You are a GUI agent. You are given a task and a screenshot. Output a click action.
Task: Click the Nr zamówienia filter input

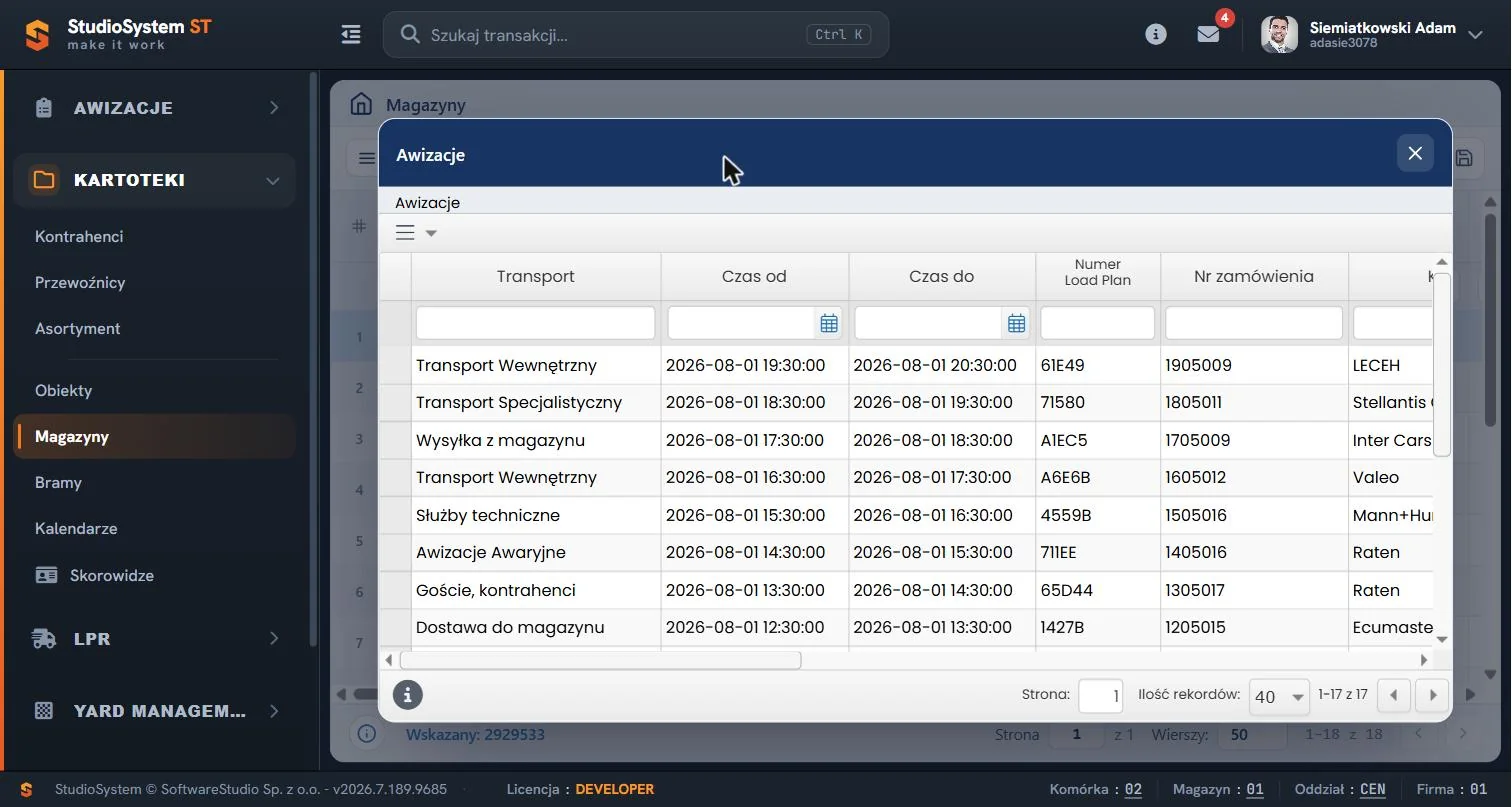click(1254, 323)
